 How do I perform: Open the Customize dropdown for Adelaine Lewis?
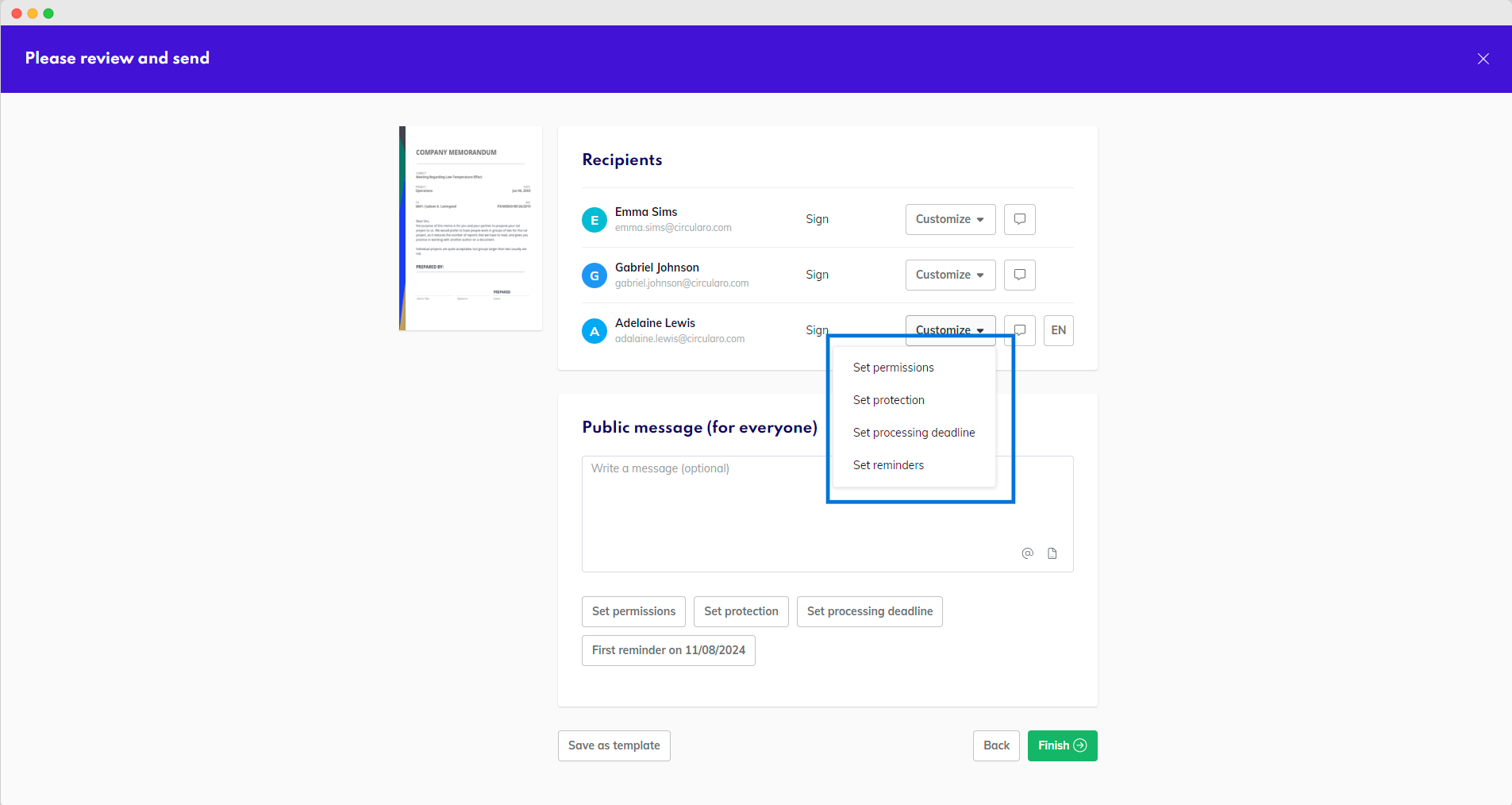pyautogui.click(x=949, y=329)
